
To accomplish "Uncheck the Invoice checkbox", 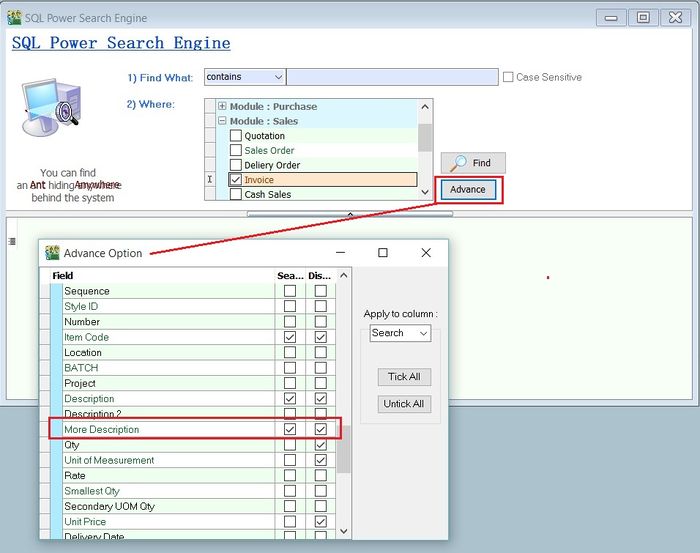I will [x=236, y=180].
